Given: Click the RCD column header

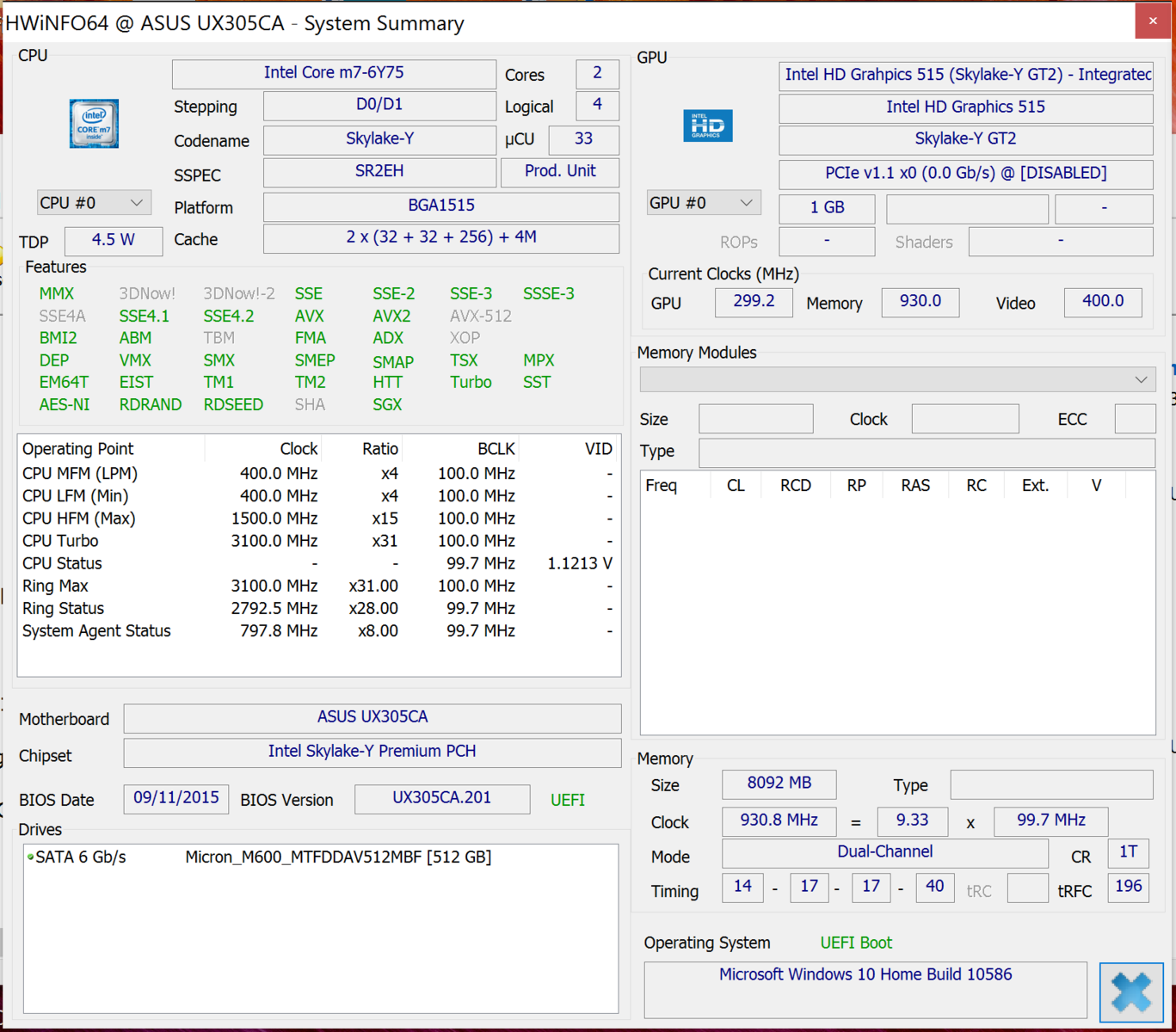Looking at the screenshot, I should coord(796,486).
